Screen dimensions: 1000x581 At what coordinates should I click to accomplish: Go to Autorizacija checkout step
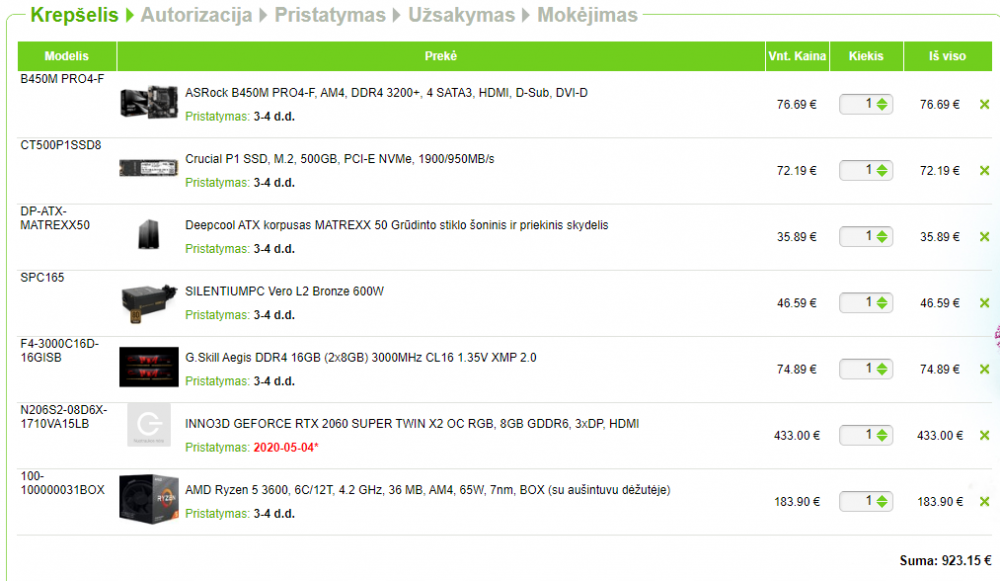tap(196, 15)
